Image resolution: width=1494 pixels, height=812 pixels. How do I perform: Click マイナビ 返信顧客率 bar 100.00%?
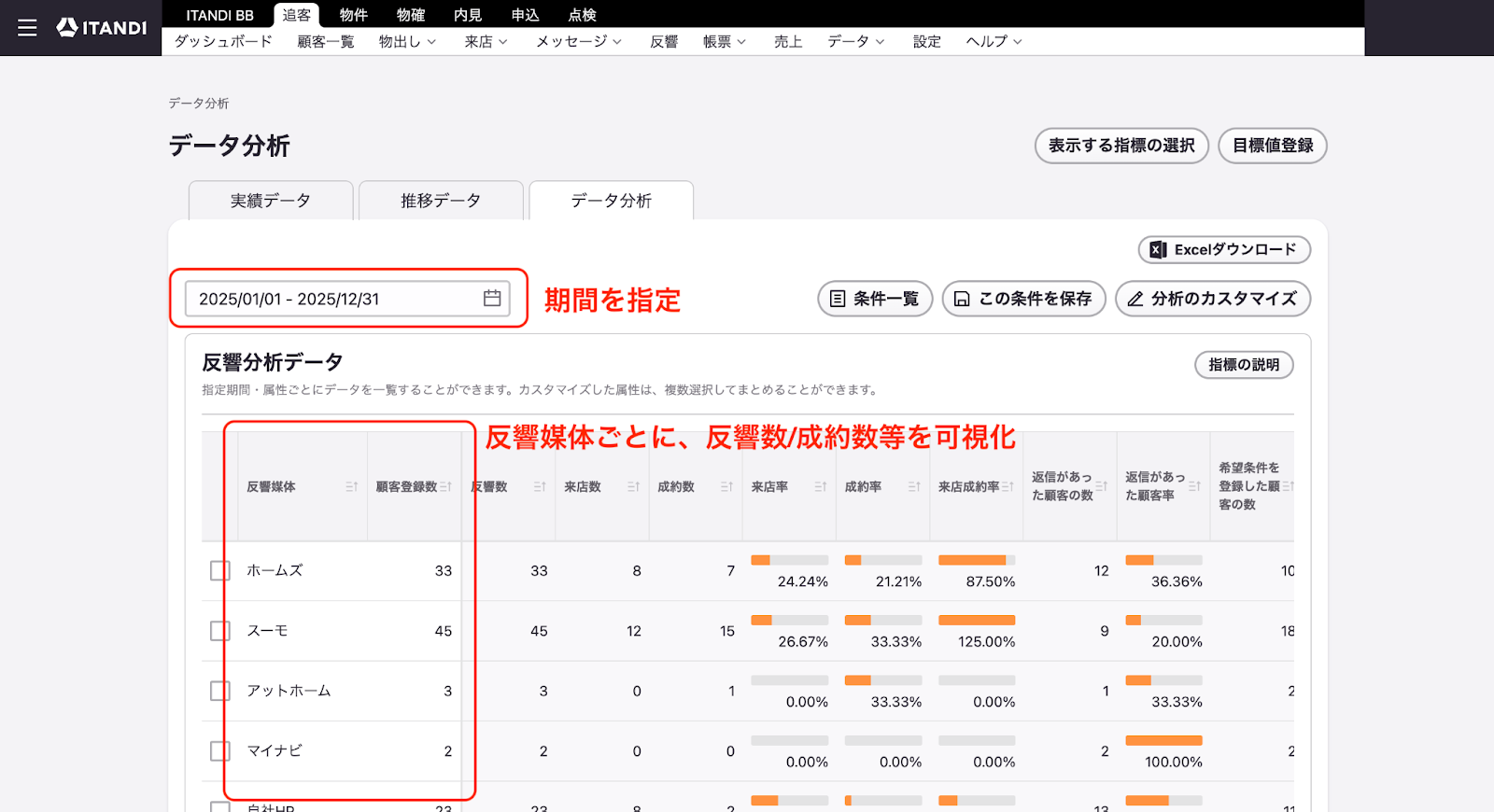coord(1163,741)
